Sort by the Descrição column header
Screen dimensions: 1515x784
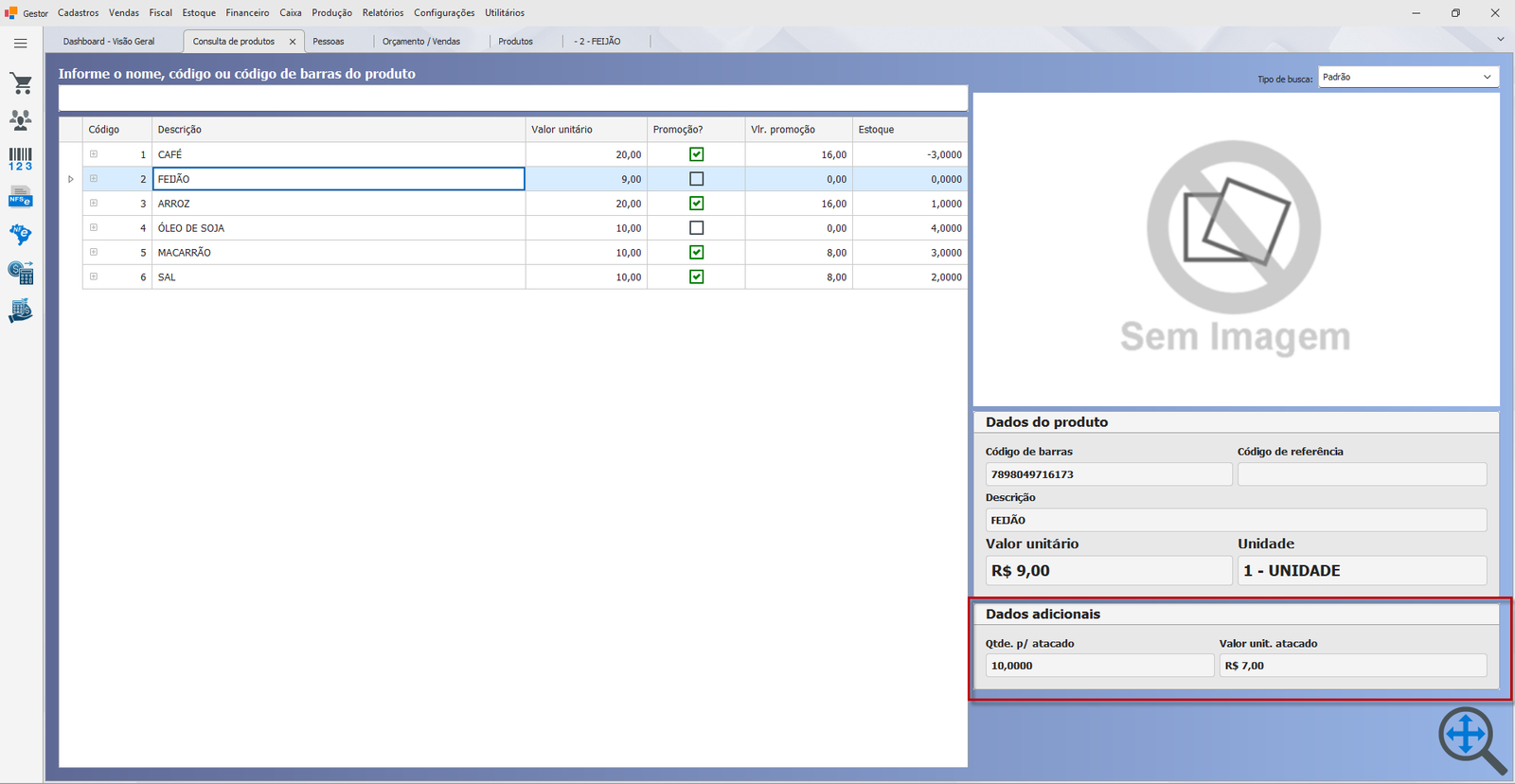click(x=339, y=130)
